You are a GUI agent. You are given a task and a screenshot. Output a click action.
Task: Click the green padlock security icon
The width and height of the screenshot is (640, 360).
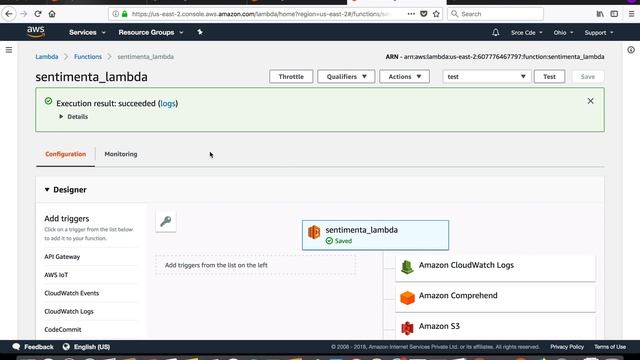[x=124, y=14]
